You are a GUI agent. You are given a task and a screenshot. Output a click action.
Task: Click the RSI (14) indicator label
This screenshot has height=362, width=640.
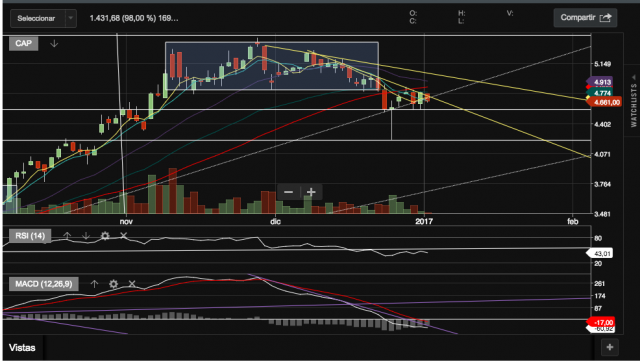click(x=30, y=235)
